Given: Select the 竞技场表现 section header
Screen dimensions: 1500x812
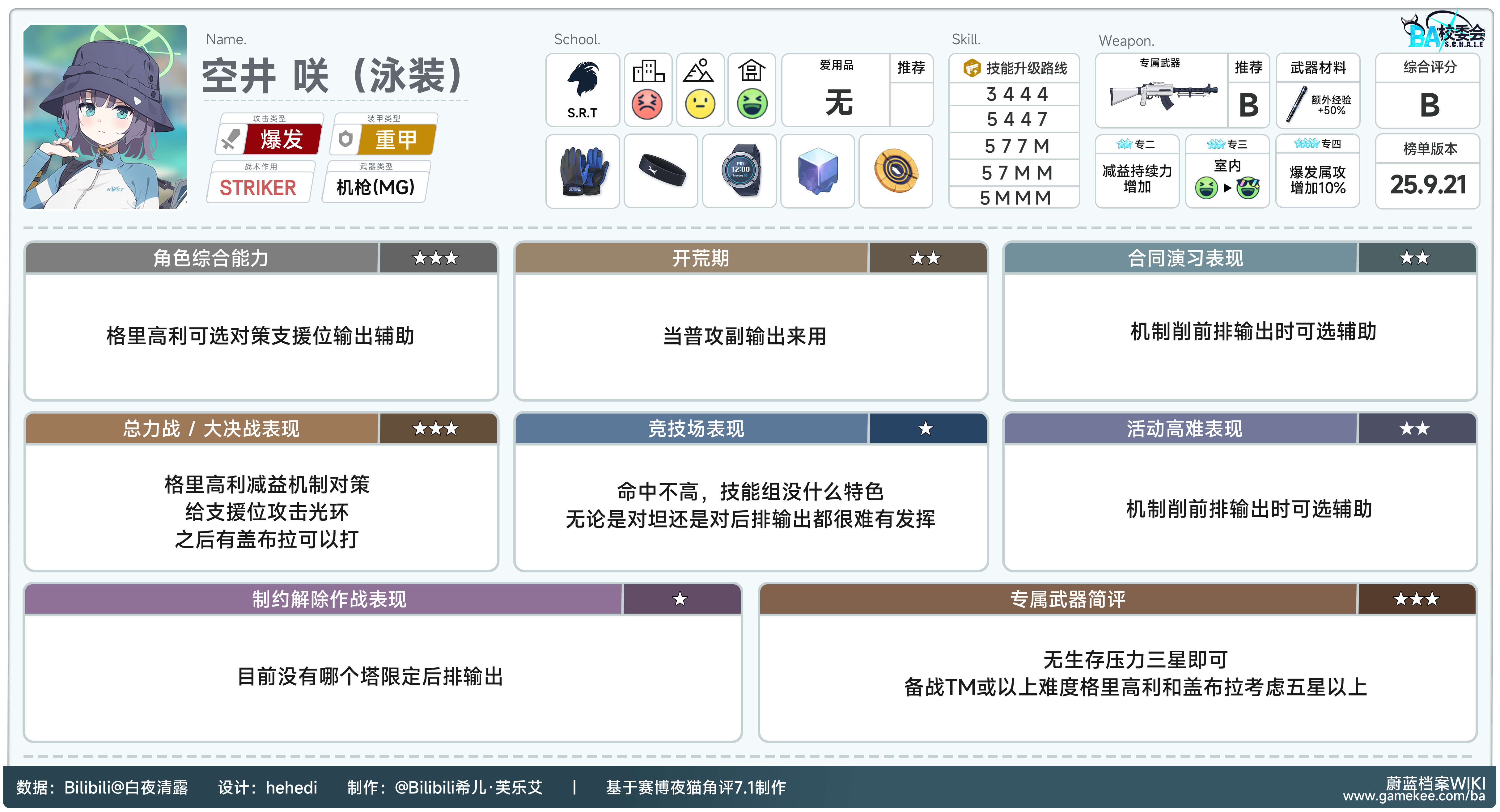Looking at the screenshot, I should tap(696, 429).
